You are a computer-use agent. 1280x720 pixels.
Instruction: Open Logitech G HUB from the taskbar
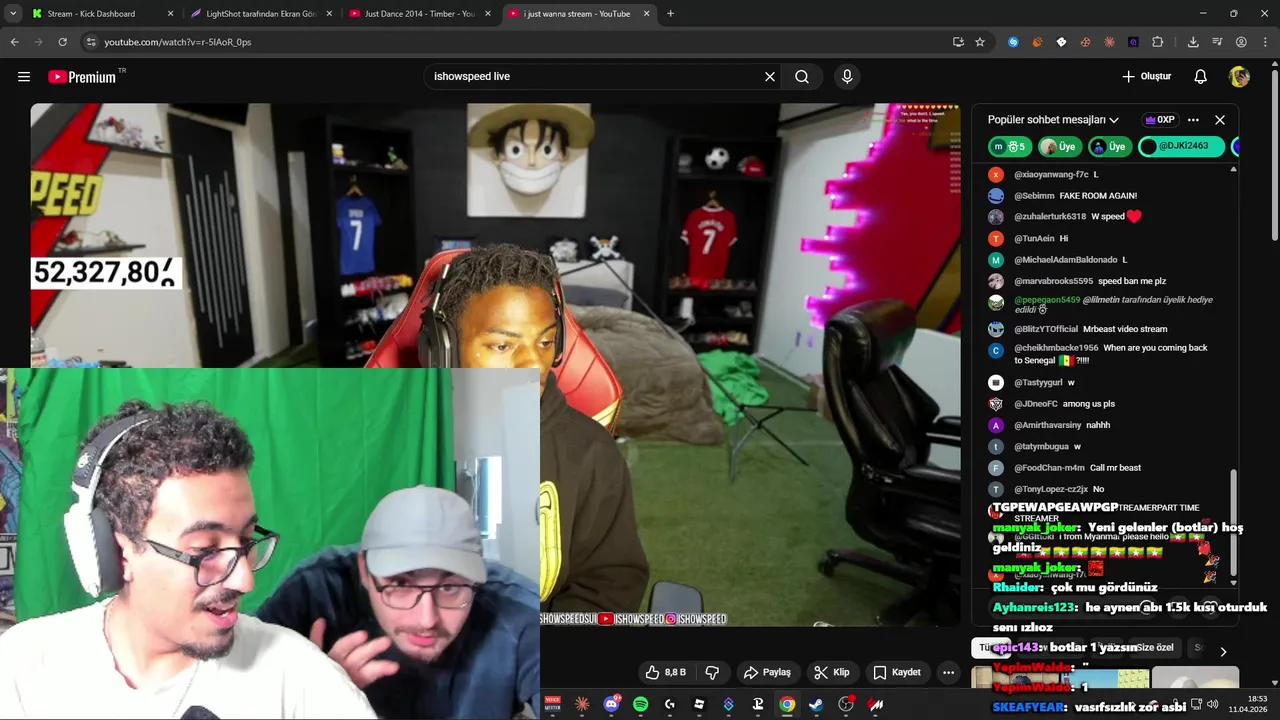(670, 704)
